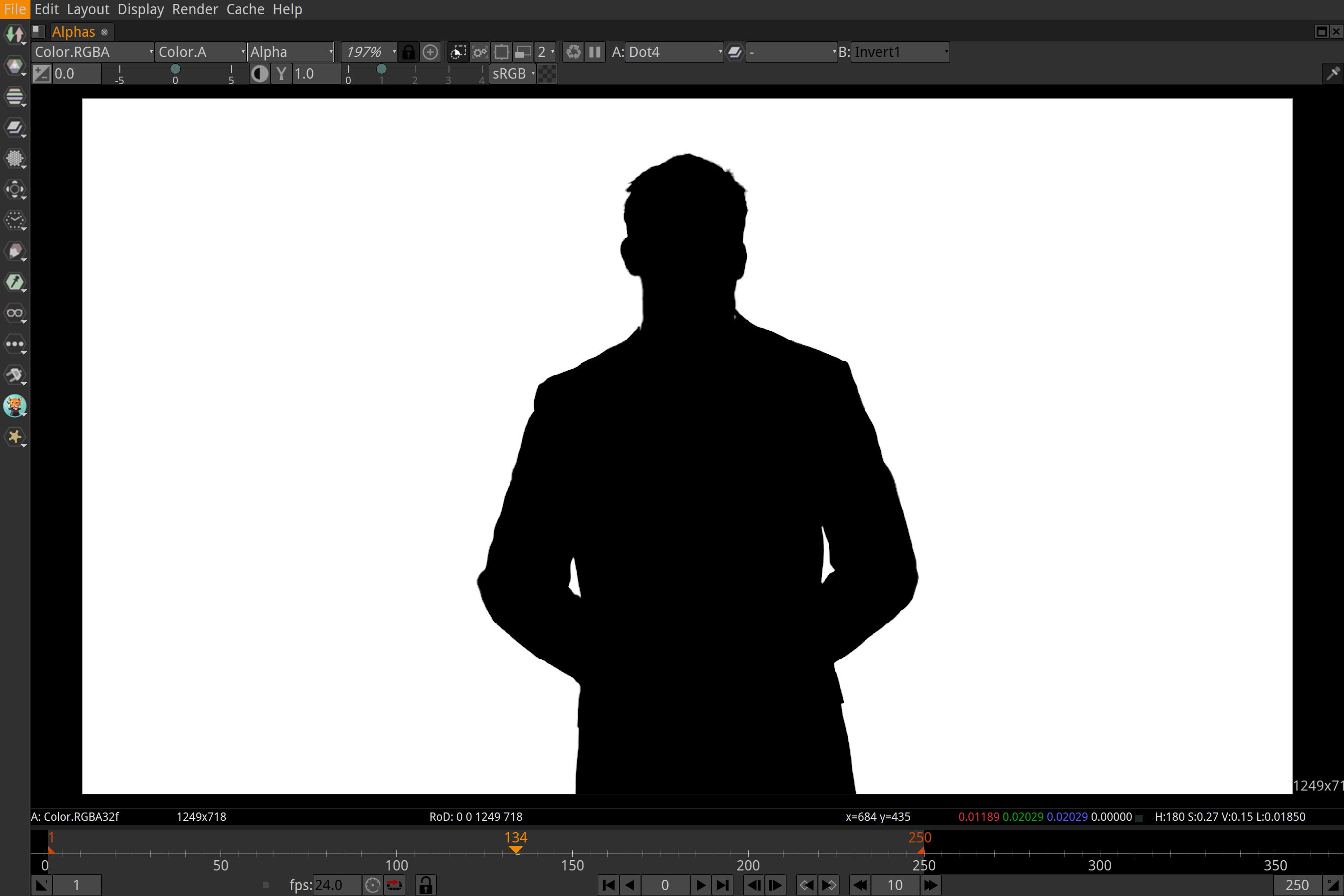Image resolution: width=1344 pixels, height=896 pixels.
Task: Jump to the last frame
Action: coord(723,885)
